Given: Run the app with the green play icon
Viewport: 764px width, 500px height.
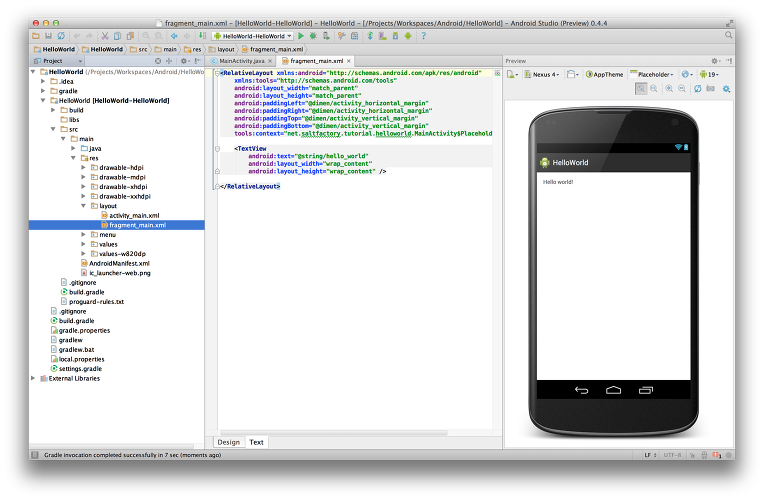Looking at the screenshot, I should tap(301, 36).
